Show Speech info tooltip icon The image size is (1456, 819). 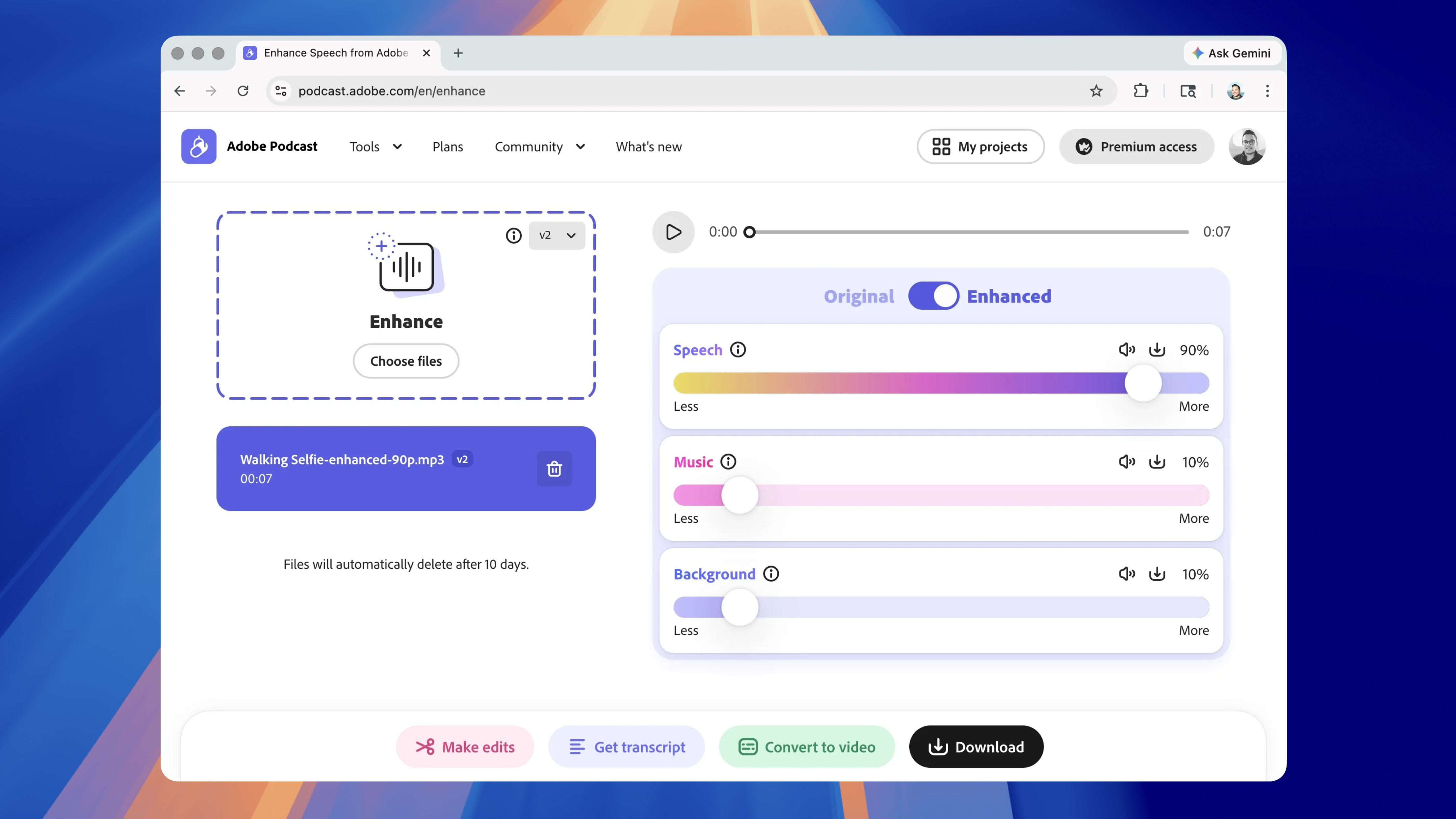738,350
